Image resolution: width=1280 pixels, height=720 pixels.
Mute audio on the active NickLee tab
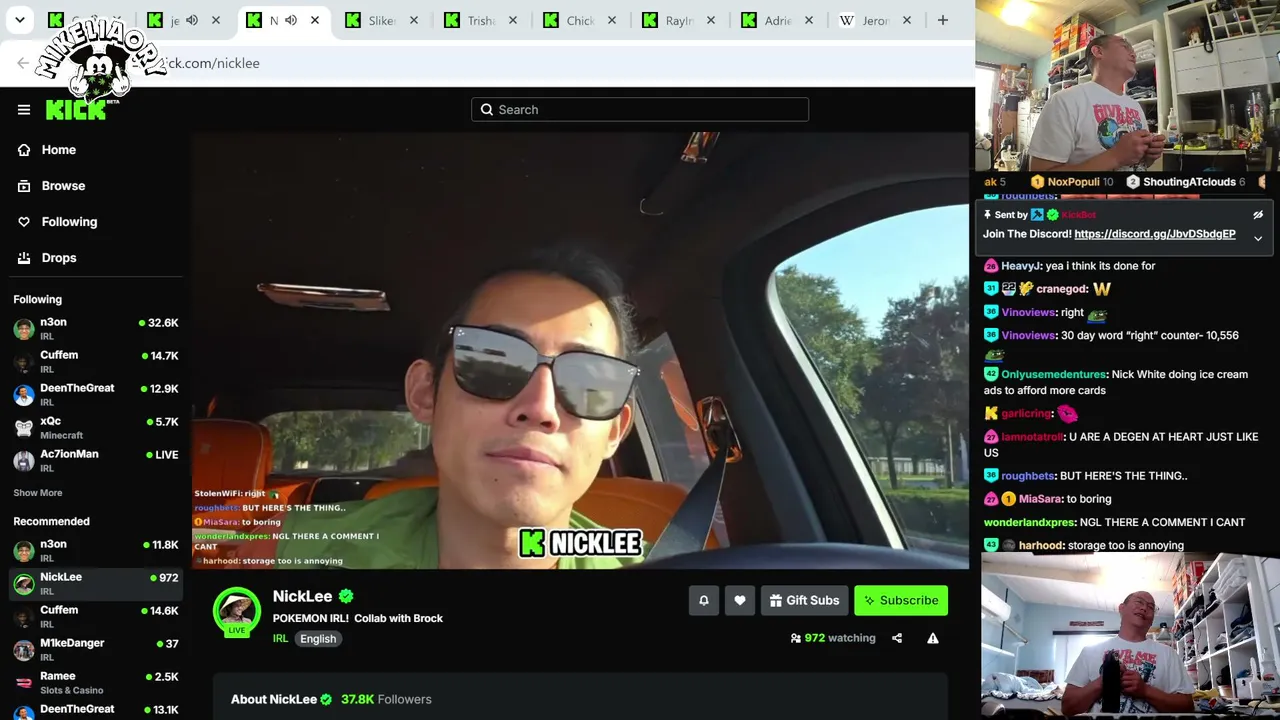291,20
